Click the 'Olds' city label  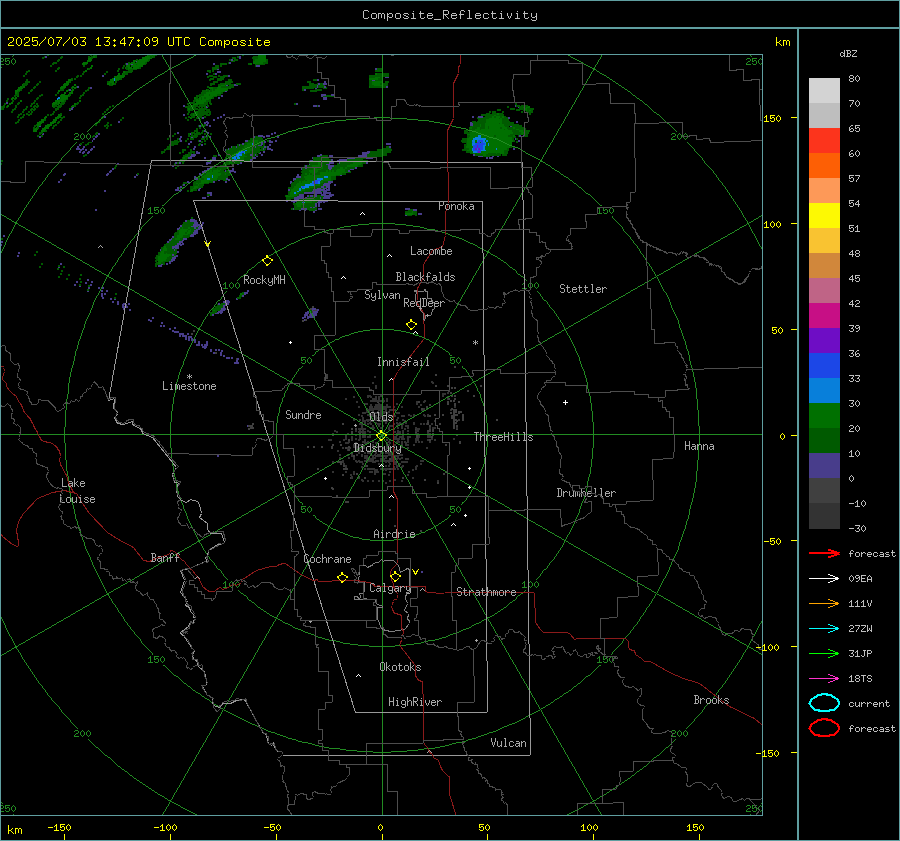tap(381, 417)
